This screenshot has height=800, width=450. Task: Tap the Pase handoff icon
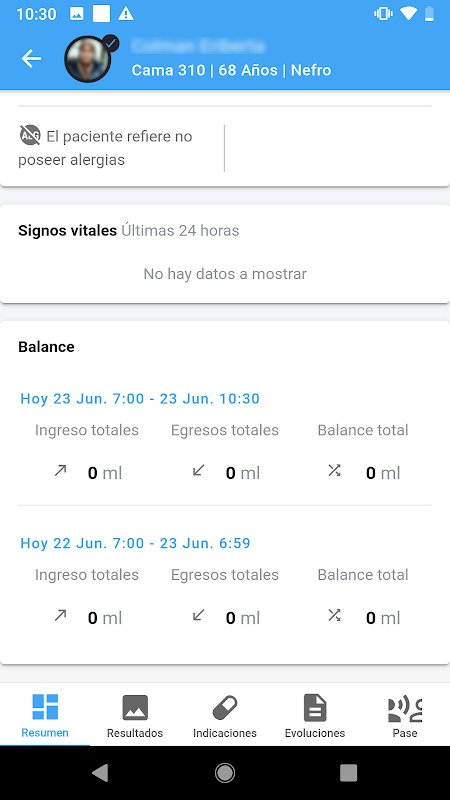[x=405, y=709]
